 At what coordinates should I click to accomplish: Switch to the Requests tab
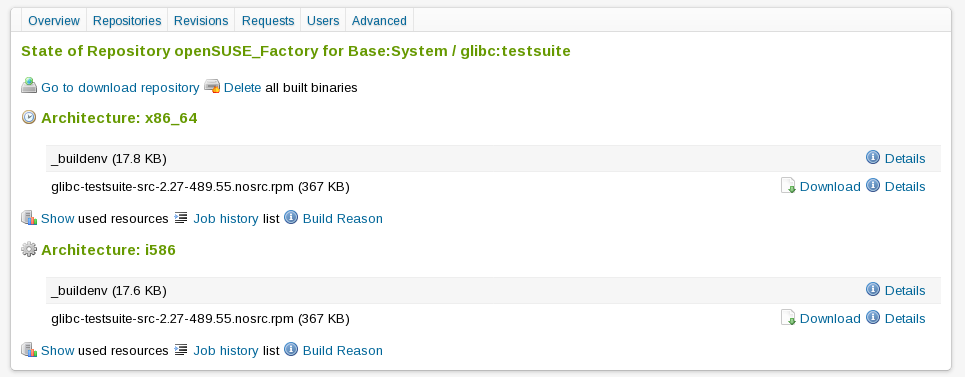(268, 21)
